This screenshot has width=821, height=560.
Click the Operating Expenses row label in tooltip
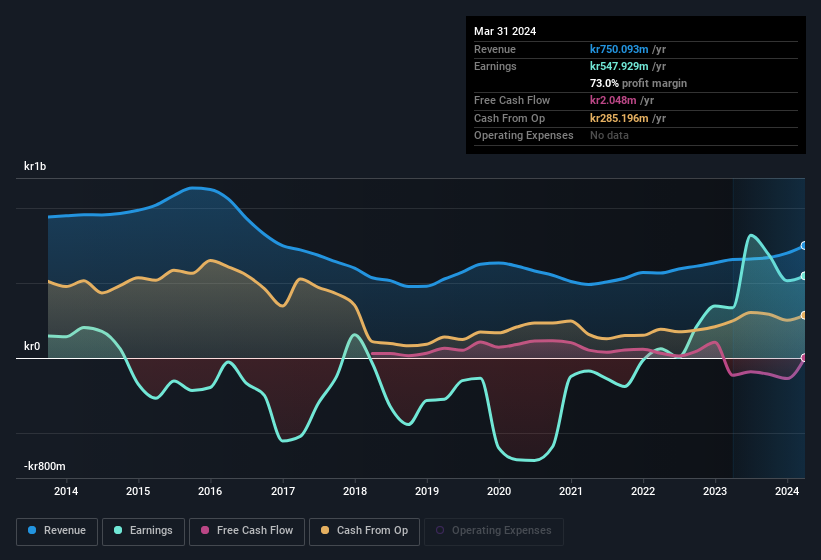tap(524, 136)
